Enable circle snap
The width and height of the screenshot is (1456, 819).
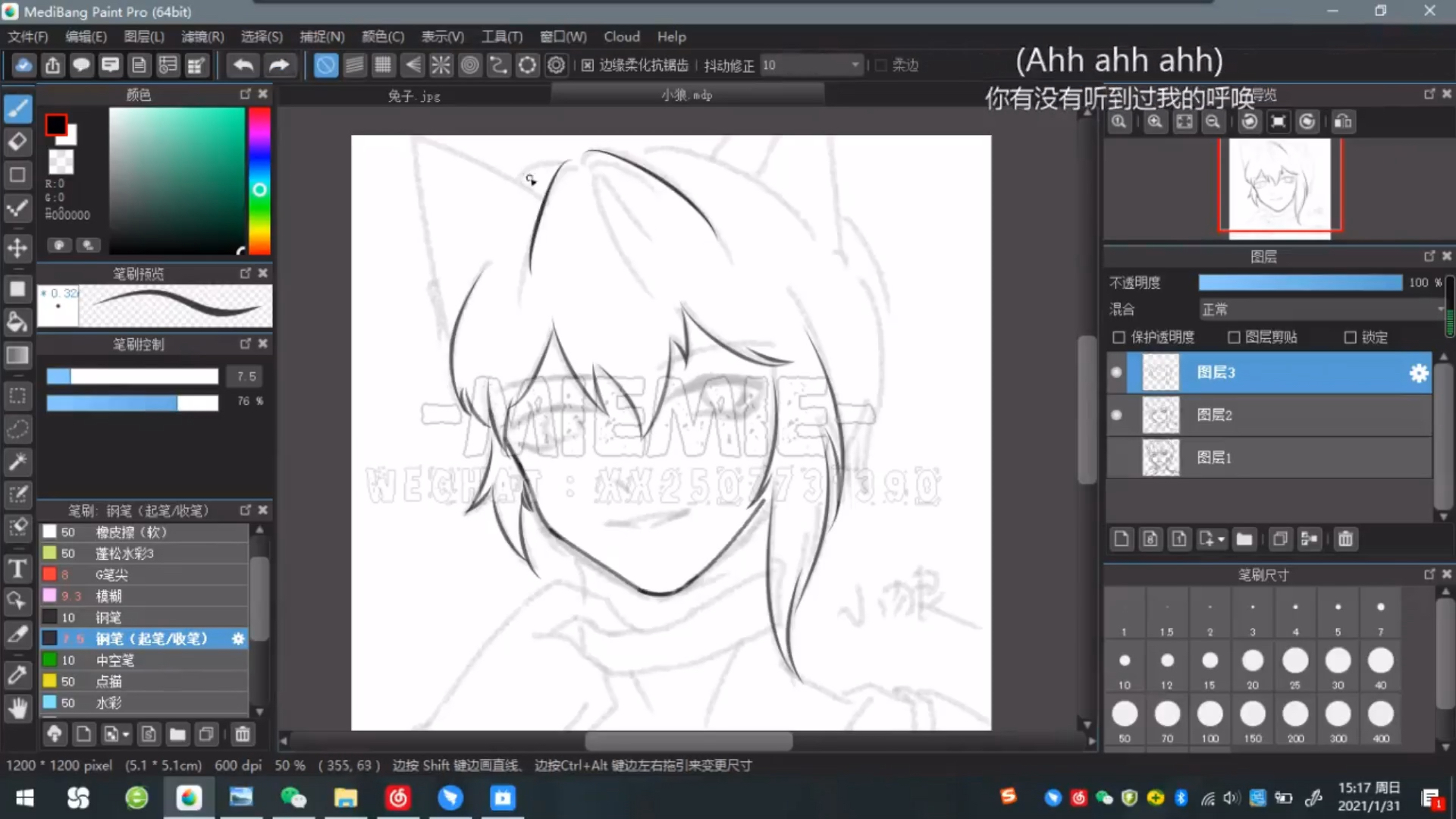(469, 65)
